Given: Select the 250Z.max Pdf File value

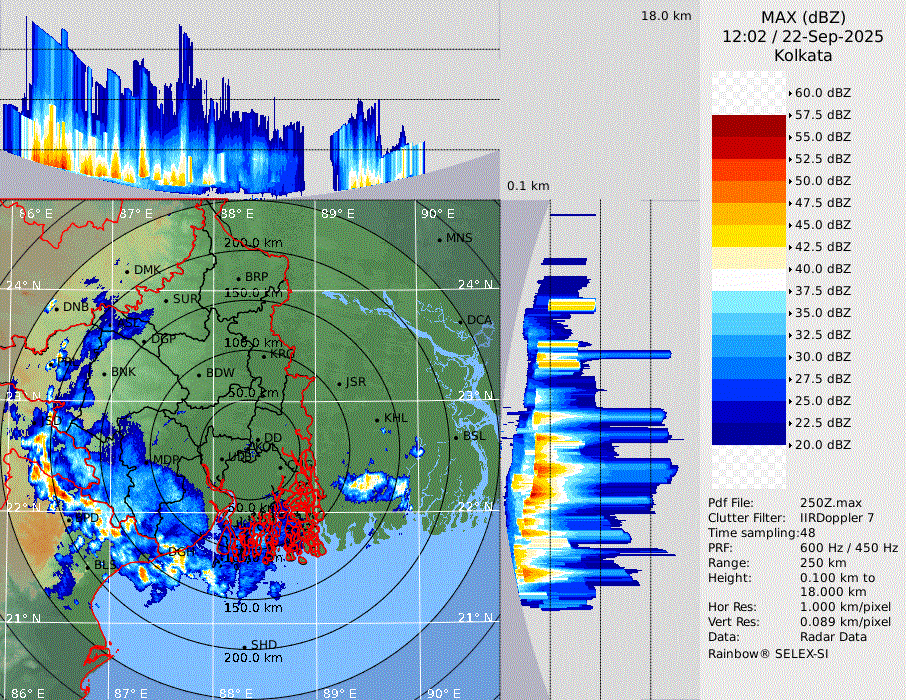Looking at the screenshot, I should pyautogui.click(x=824, y=502).
